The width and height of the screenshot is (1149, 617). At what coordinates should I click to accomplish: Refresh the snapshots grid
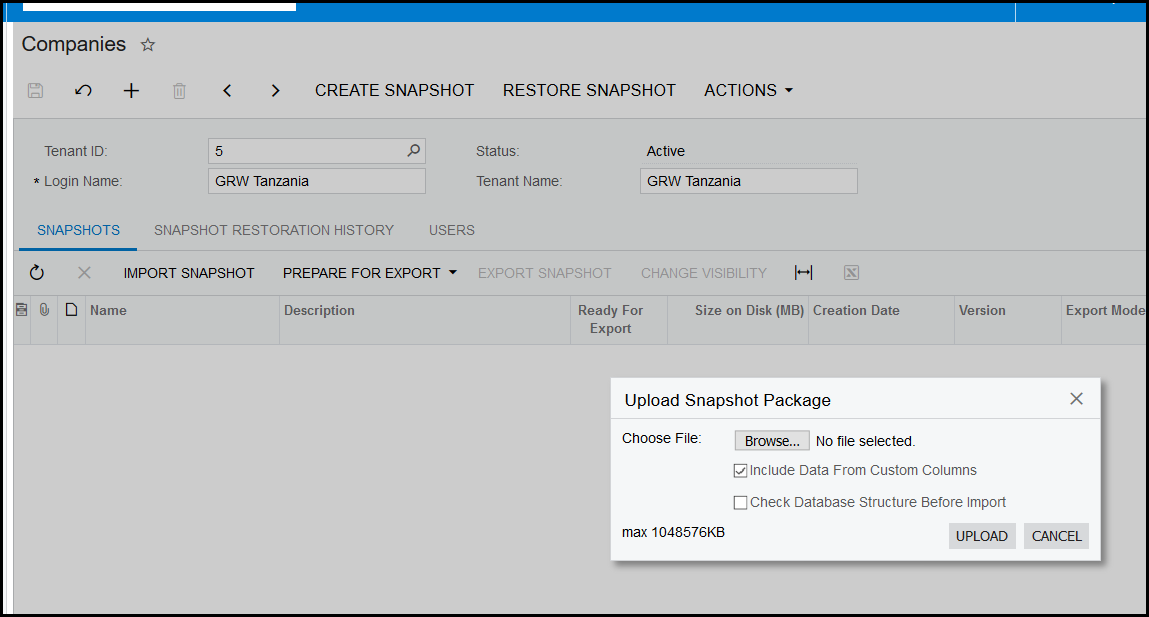[37, 273]
